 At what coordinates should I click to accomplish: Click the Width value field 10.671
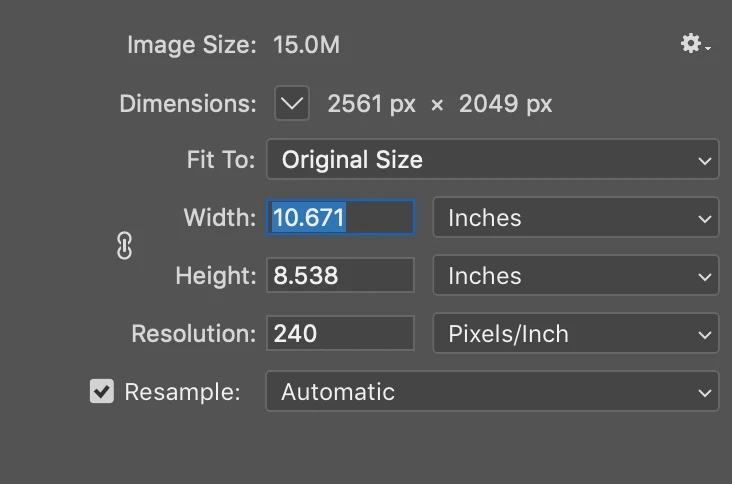340,217
